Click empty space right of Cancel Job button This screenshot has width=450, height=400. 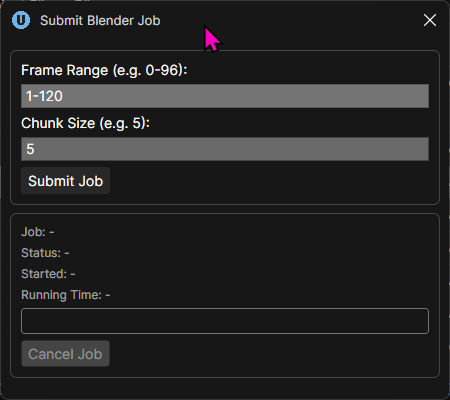click(x=267, y=354)
